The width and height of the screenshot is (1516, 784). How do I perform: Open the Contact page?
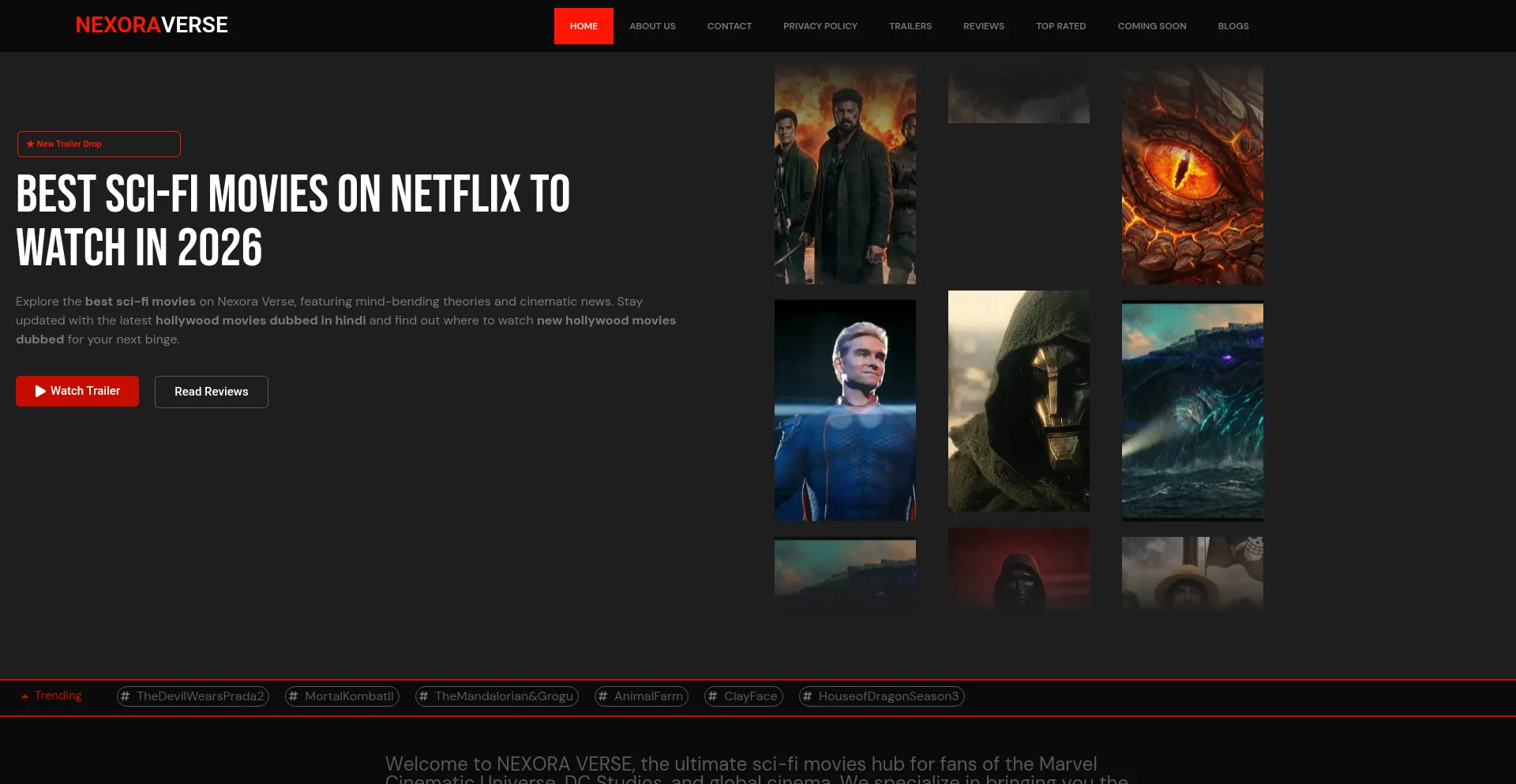tap(729, 26)
